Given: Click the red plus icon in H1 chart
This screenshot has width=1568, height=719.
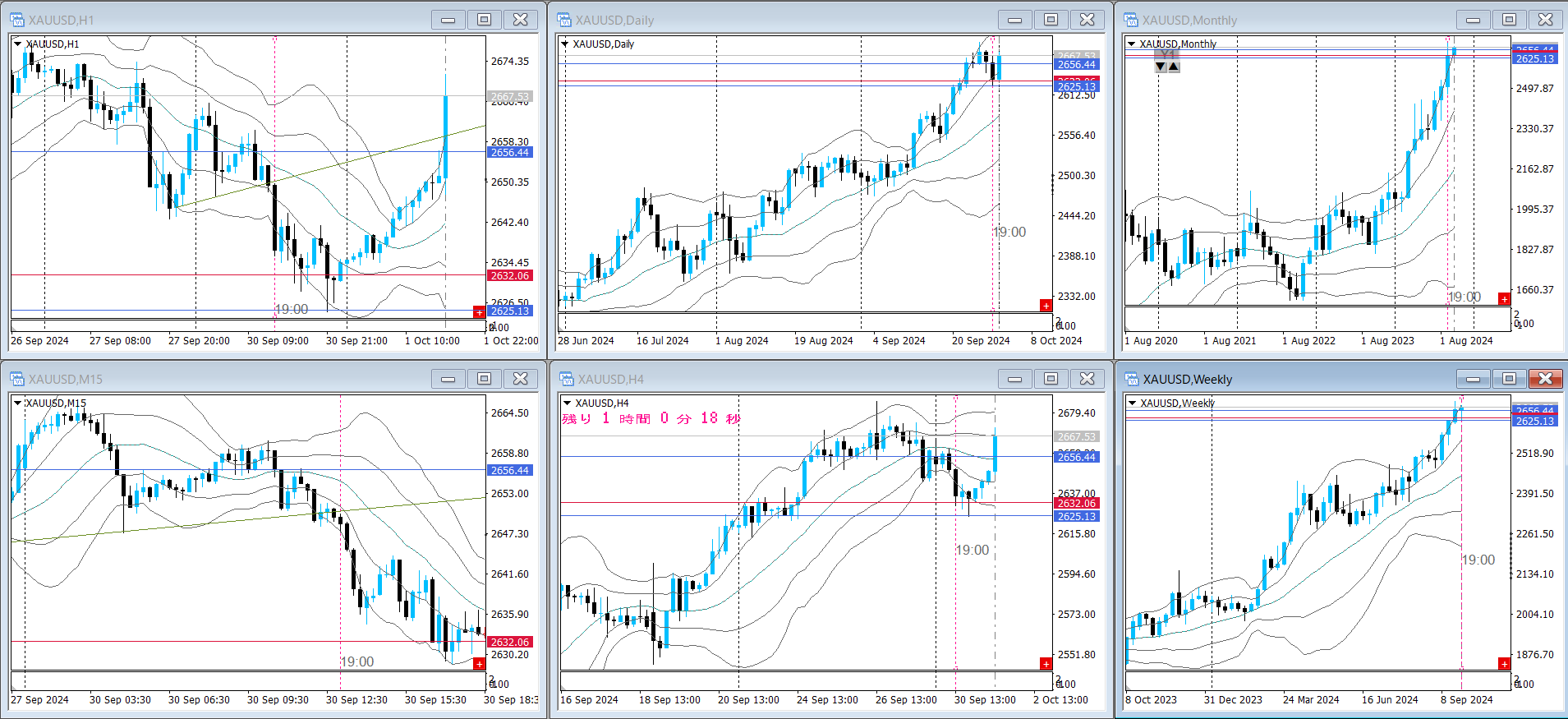Looking at the screenshot, I should pos(479,311).
